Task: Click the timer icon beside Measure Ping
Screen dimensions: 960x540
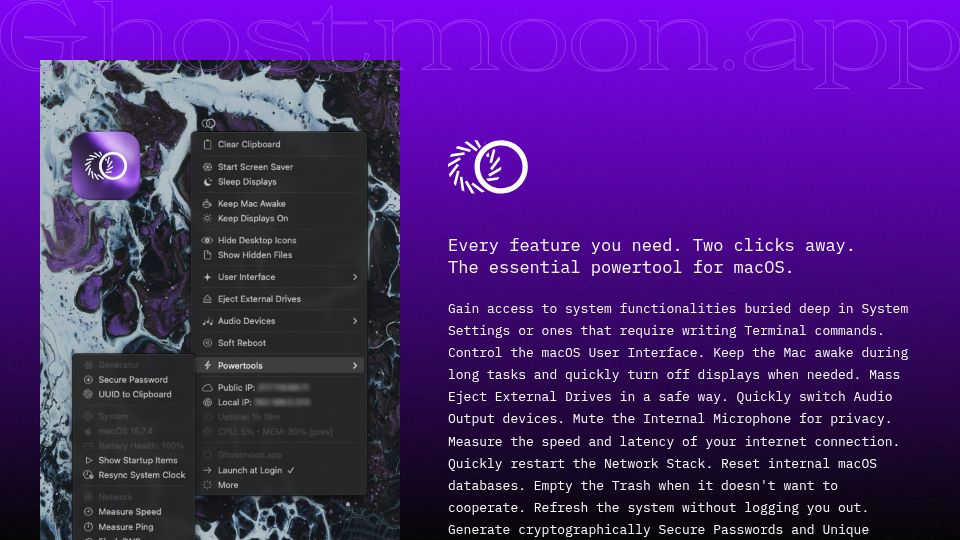Action: point(88,527)
